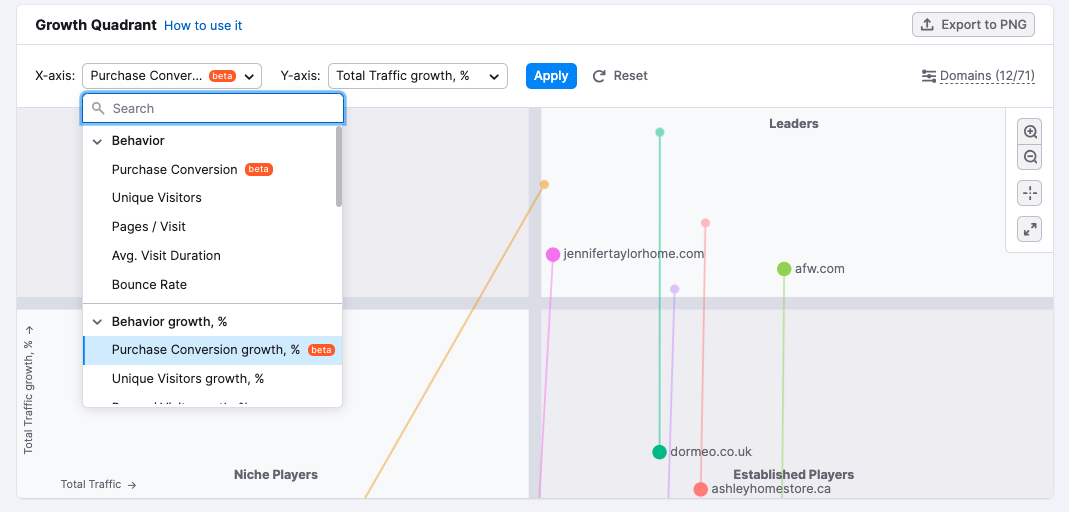Select Avg. Visit Duration option
Image resolution: width=1069 pixels, height=512 pixels.
212,256
